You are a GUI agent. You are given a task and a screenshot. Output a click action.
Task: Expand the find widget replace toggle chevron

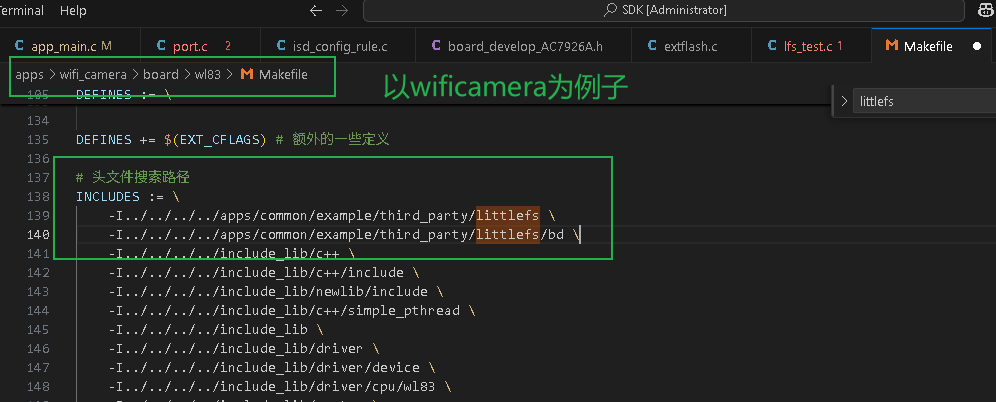(844, 101)
